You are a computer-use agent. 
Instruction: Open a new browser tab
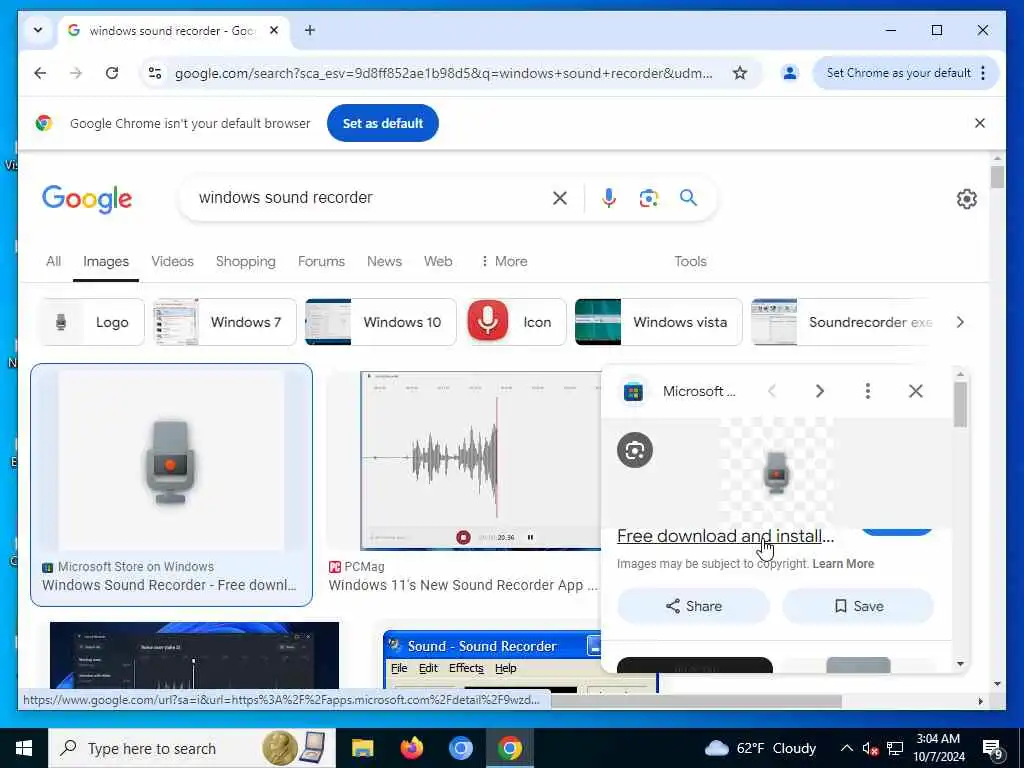(310, 30)
